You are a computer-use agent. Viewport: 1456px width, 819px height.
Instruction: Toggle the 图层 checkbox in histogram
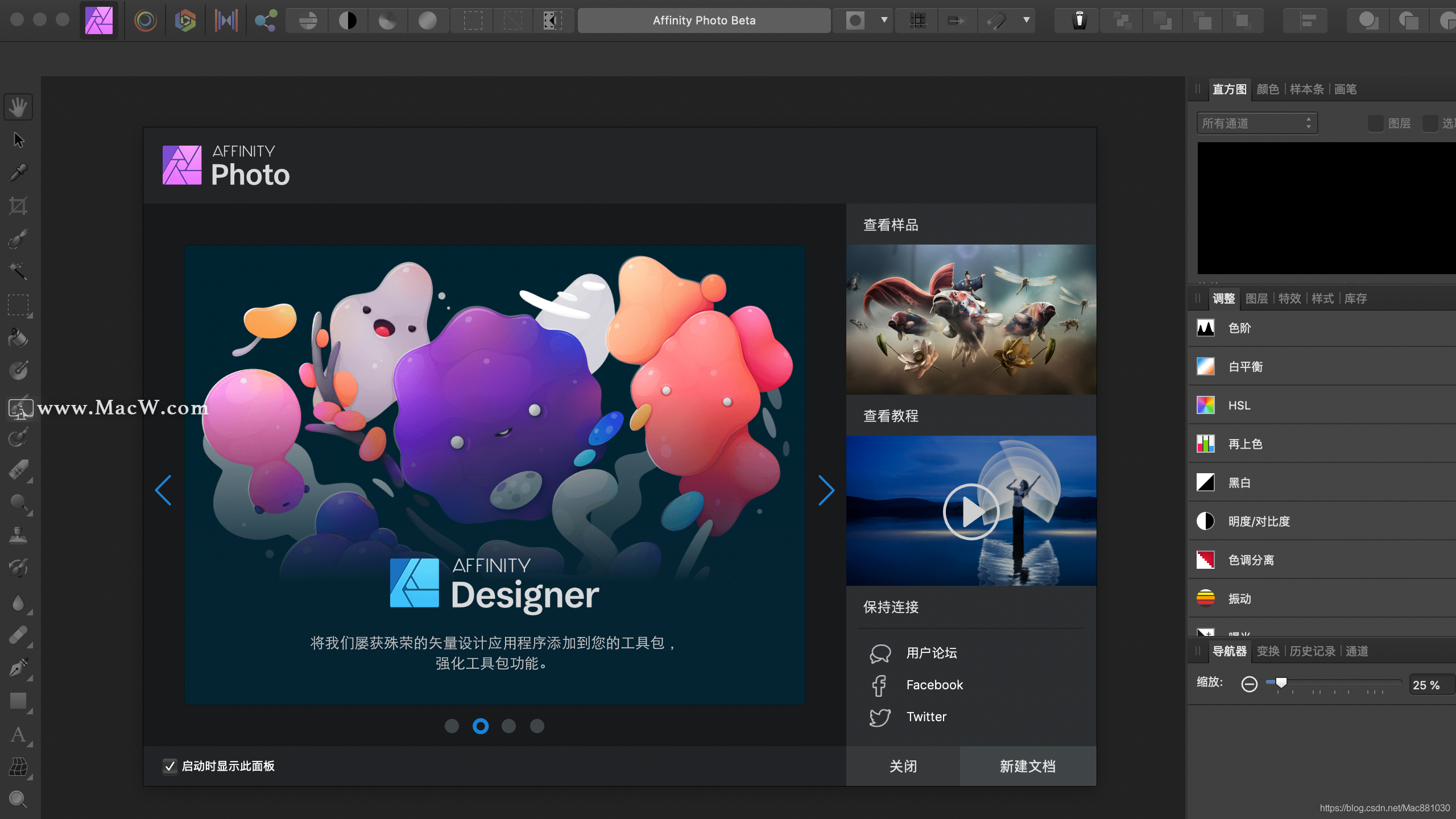[x=1375, y=123]
